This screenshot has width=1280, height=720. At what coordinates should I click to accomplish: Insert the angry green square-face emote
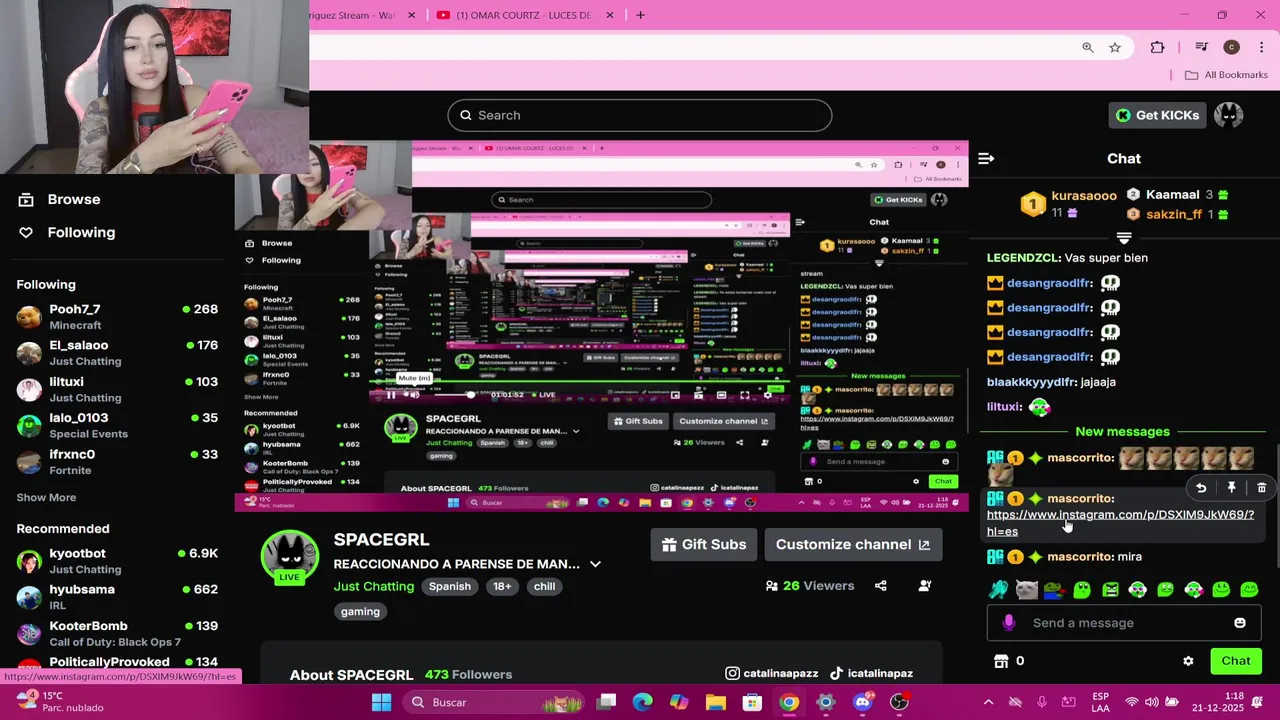pyautogui.click(x=1110, y=590)
